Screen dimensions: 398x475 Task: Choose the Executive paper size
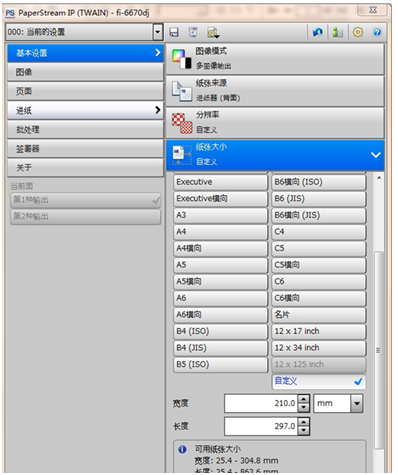coord(220,182)
